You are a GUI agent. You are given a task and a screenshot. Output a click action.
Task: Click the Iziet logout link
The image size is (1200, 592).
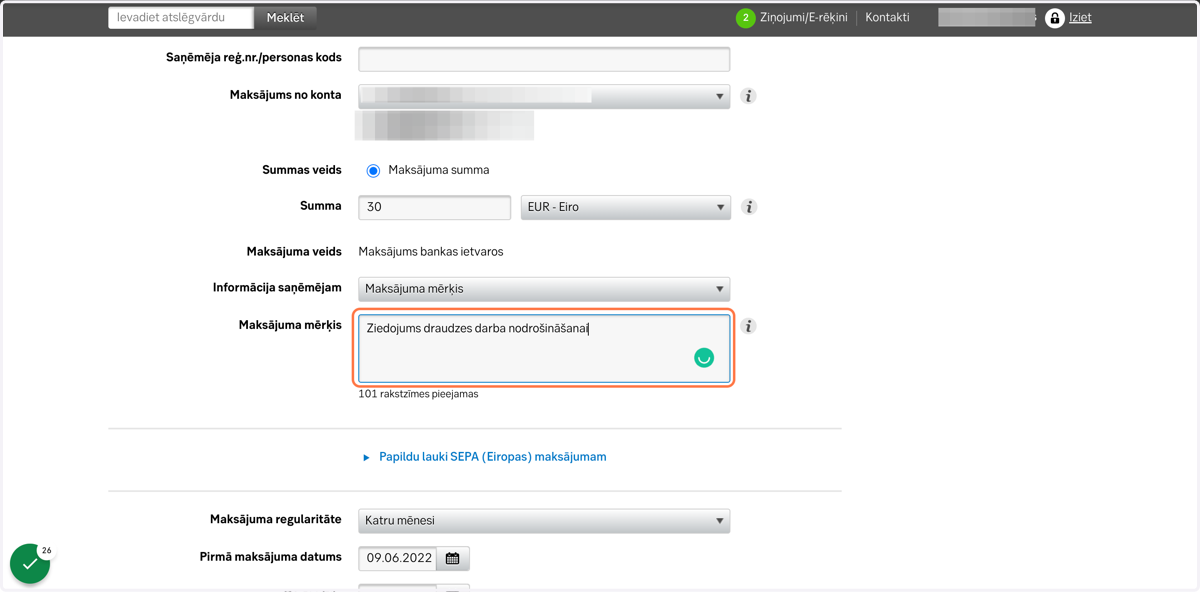(1080, 18)
